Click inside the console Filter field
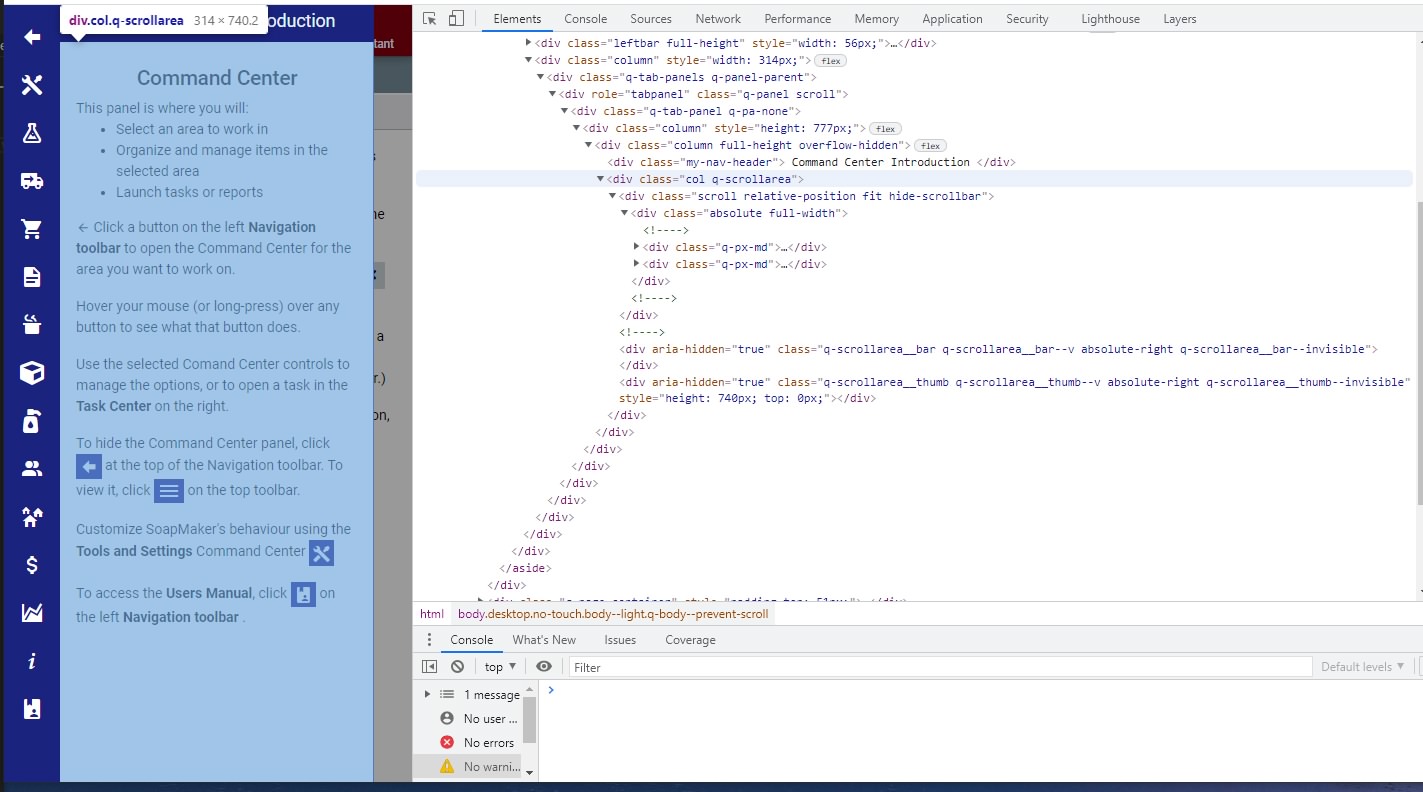 700,665
